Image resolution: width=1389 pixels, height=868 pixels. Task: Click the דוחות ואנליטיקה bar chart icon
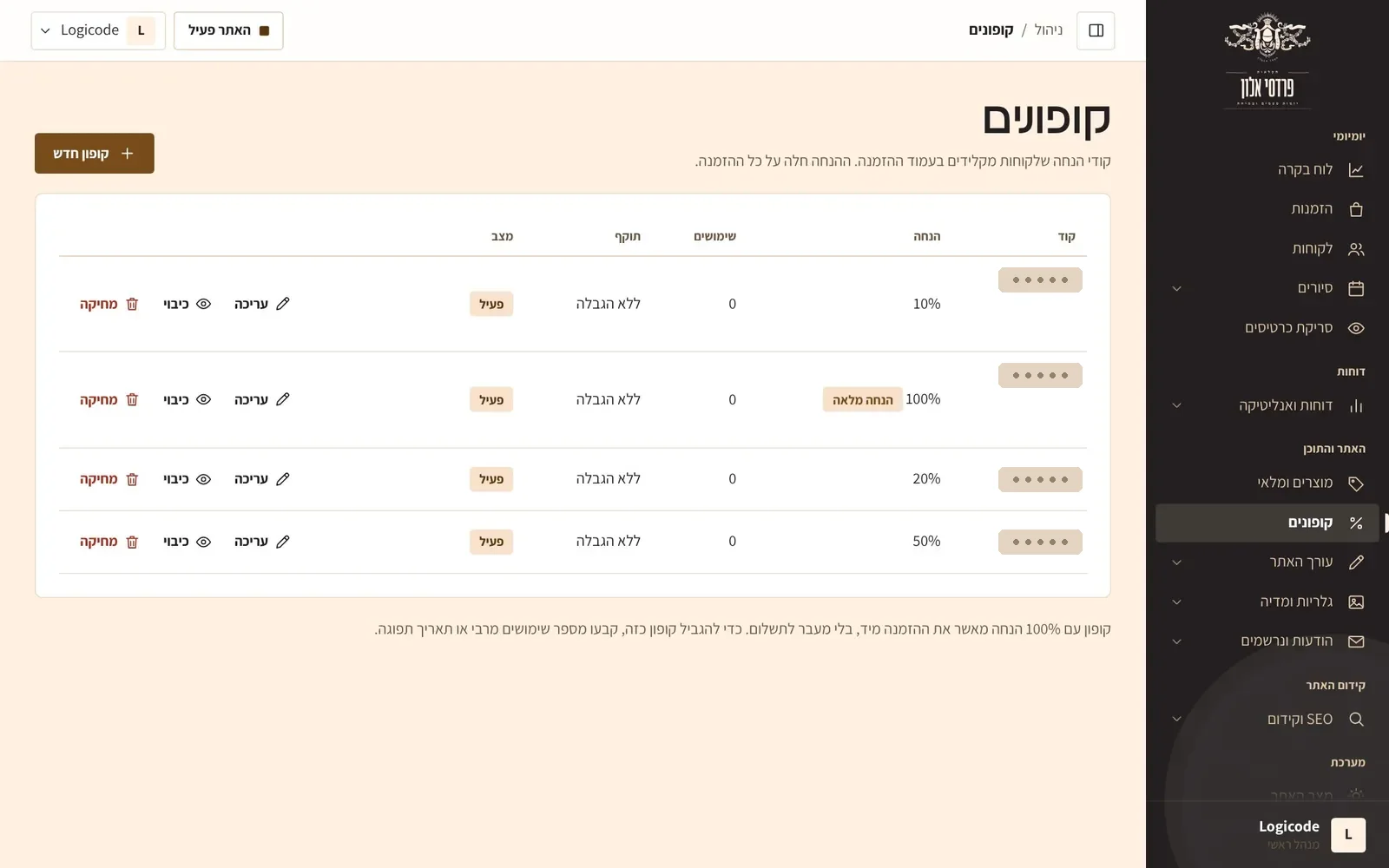click(x=1356, y=405)
